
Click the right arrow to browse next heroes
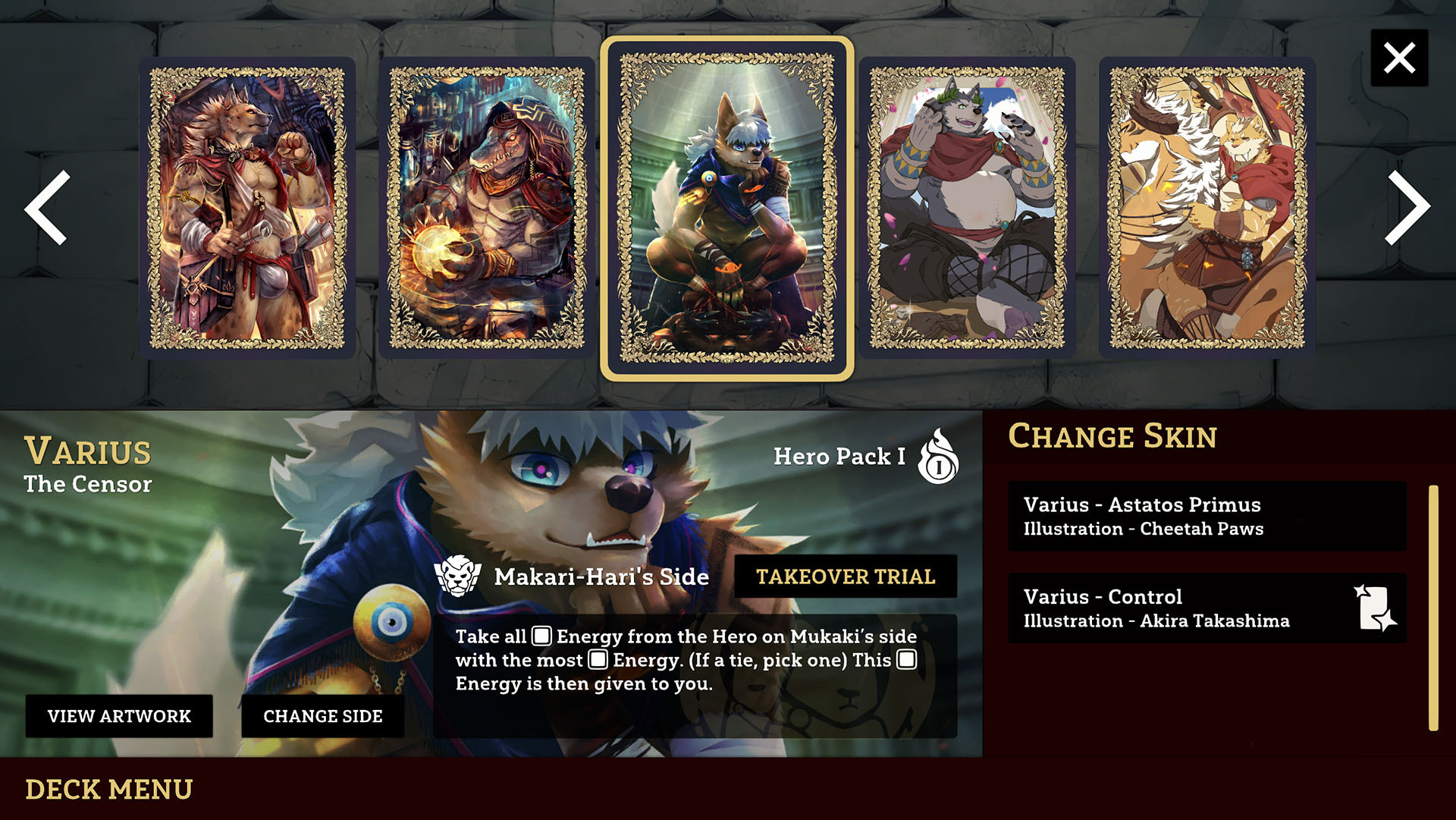click(1407, 207)
